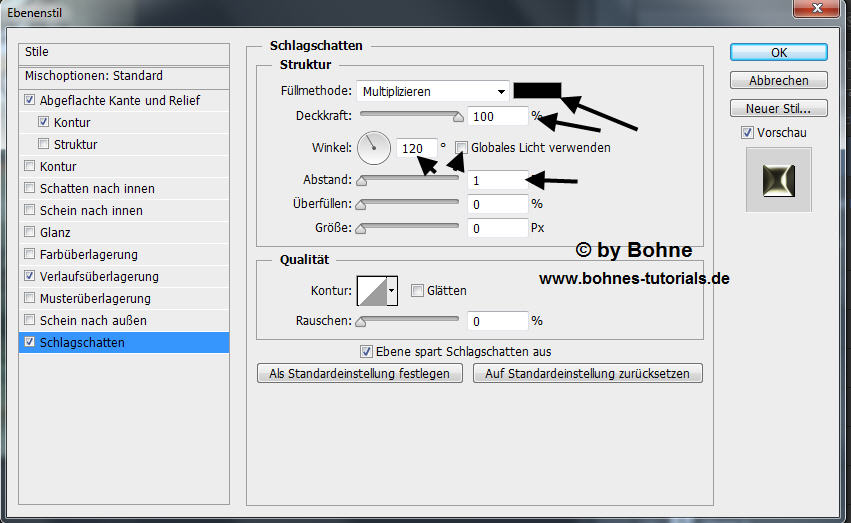851x523 pixels.
Task: Click the Neuer Stil... button
Action: point(778,108)
